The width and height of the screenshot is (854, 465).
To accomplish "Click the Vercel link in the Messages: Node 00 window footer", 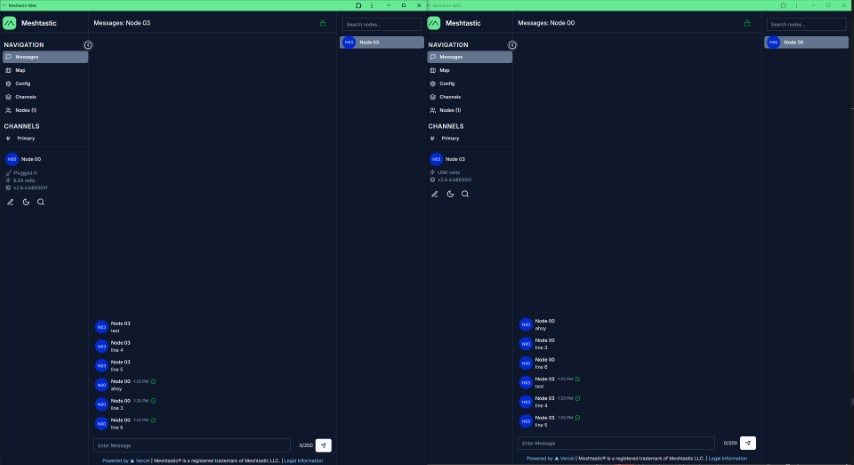I will tap(564, 458).
